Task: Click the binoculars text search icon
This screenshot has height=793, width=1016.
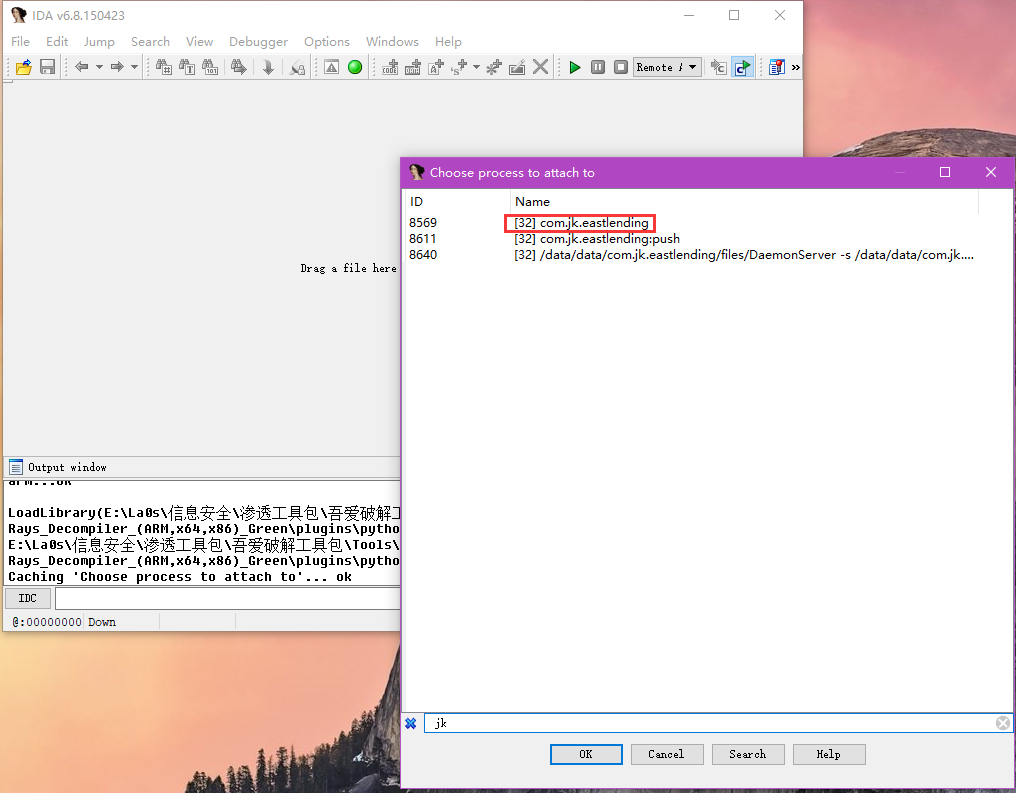Action: click(187, 67)
